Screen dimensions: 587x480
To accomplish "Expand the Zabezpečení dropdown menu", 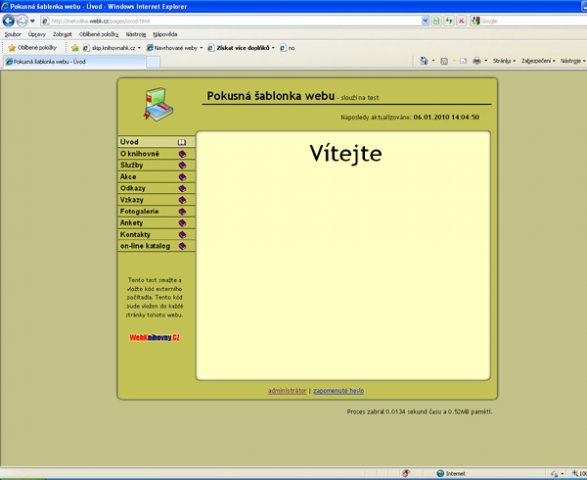I will (538, 61).
